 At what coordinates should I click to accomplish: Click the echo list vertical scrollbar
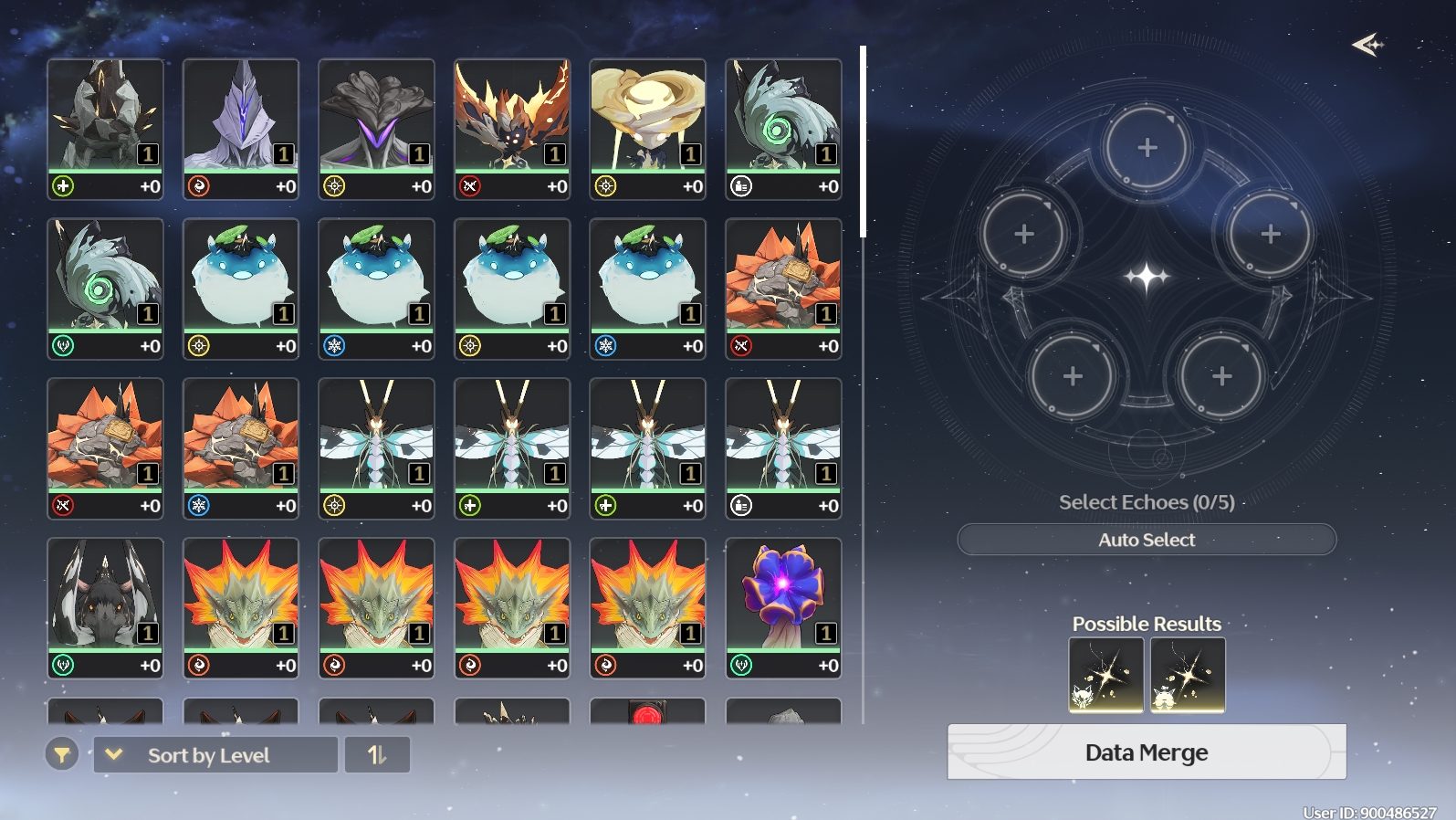coord(863,142)
